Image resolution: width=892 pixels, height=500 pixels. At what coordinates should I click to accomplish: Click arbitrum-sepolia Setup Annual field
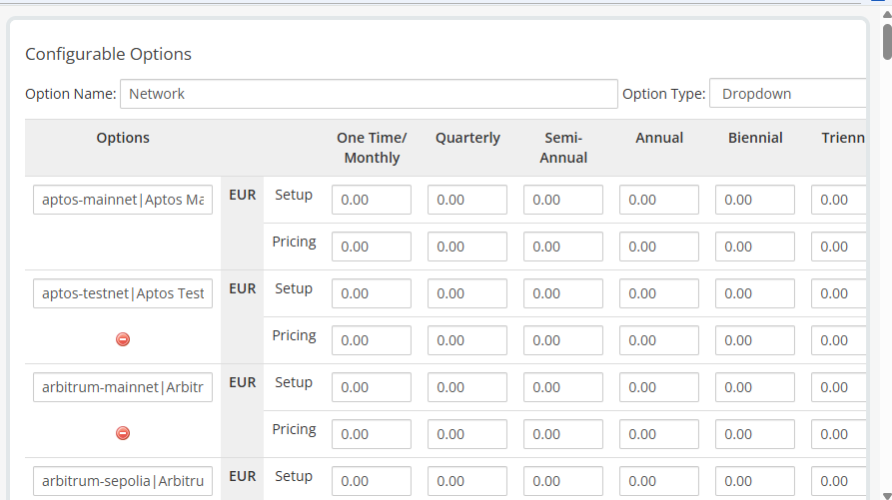point(659,481)
